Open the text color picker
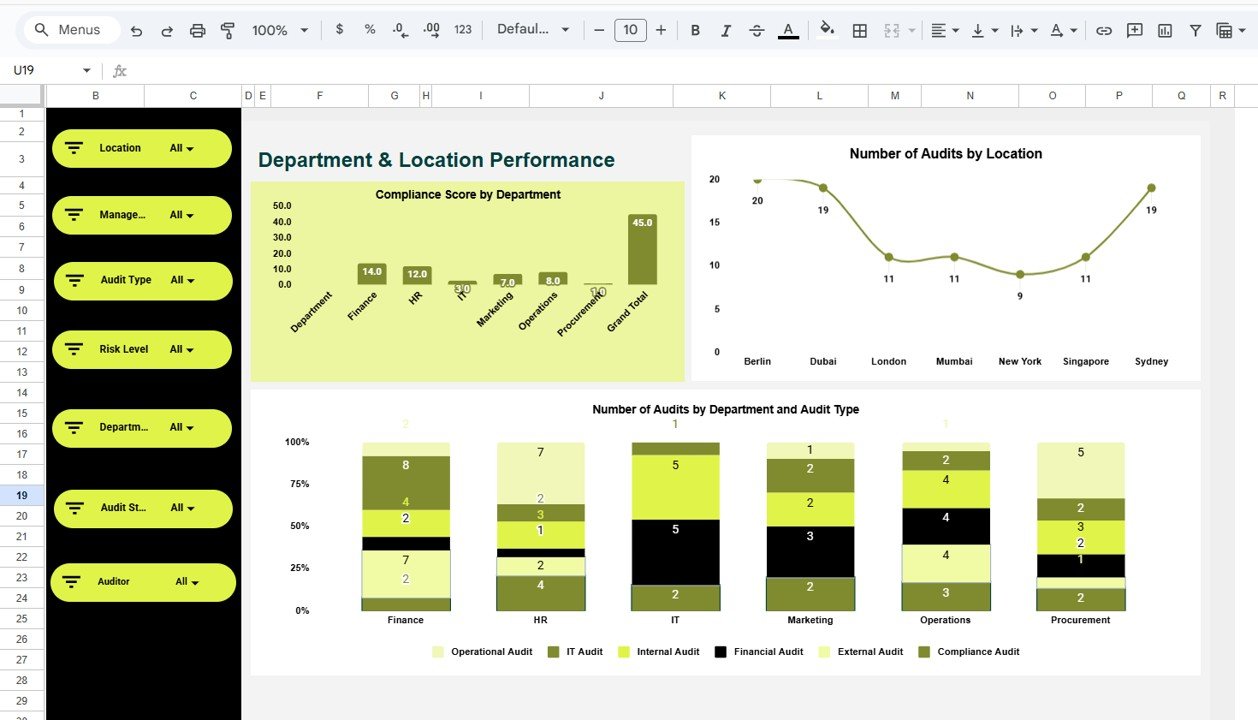 tap(788, 30)
